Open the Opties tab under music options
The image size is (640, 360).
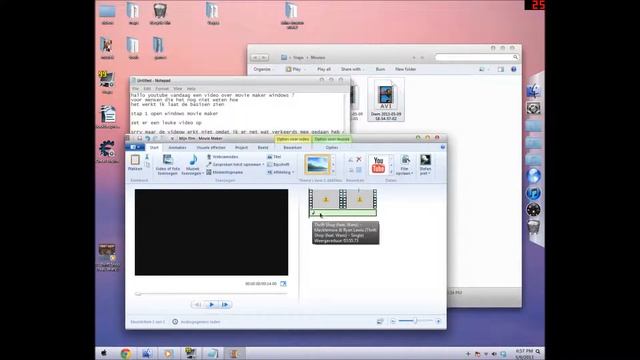[332, 147]
